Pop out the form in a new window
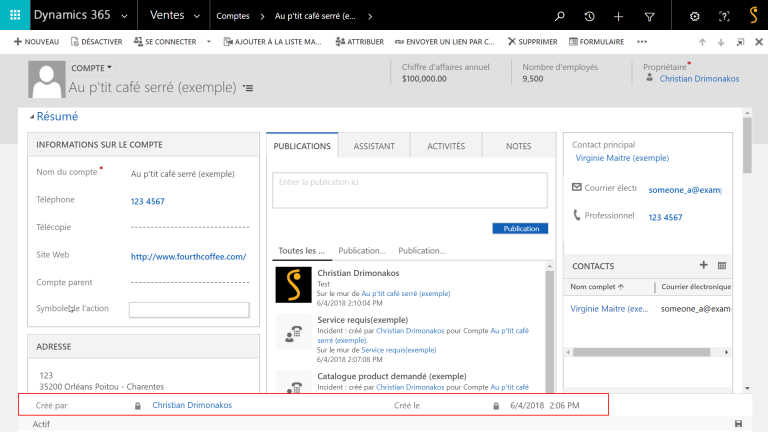Viewport: 768px width, 432px height. click(741, 42)
